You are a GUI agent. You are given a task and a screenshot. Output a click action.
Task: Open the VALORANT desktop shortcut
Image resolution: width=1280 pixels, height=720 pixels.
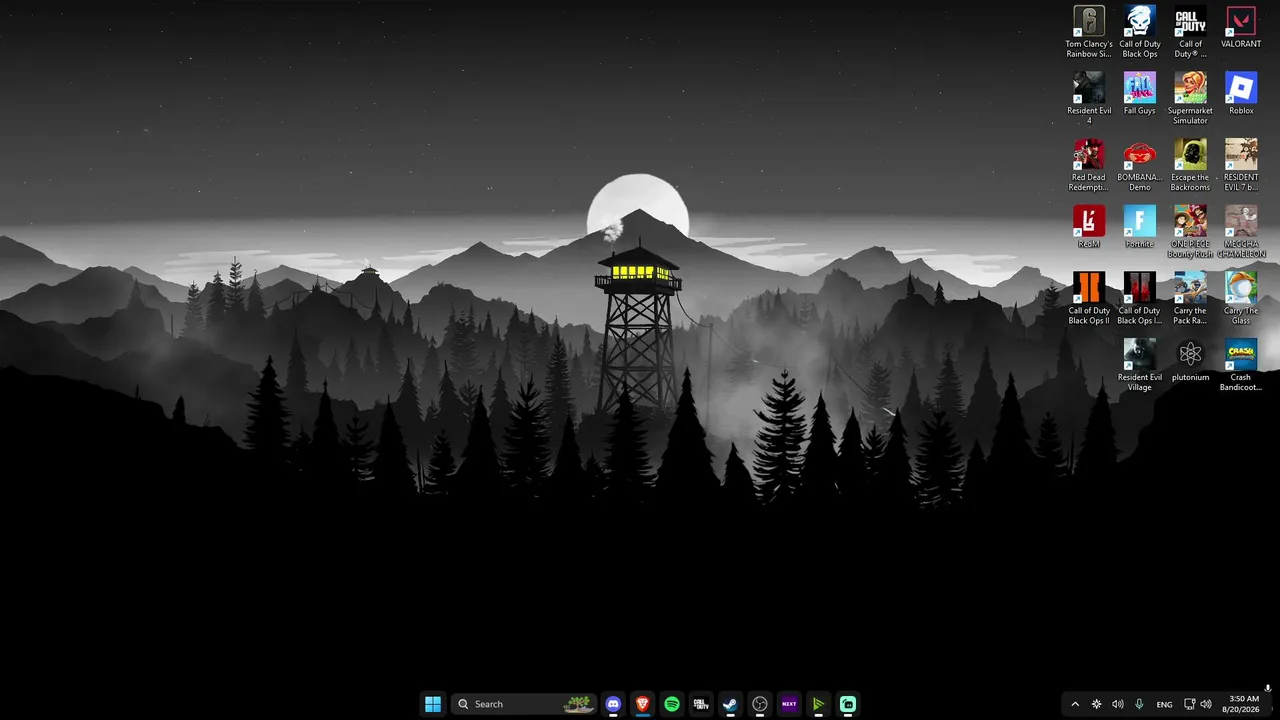pyautogui.click(x=1241, y=28)
